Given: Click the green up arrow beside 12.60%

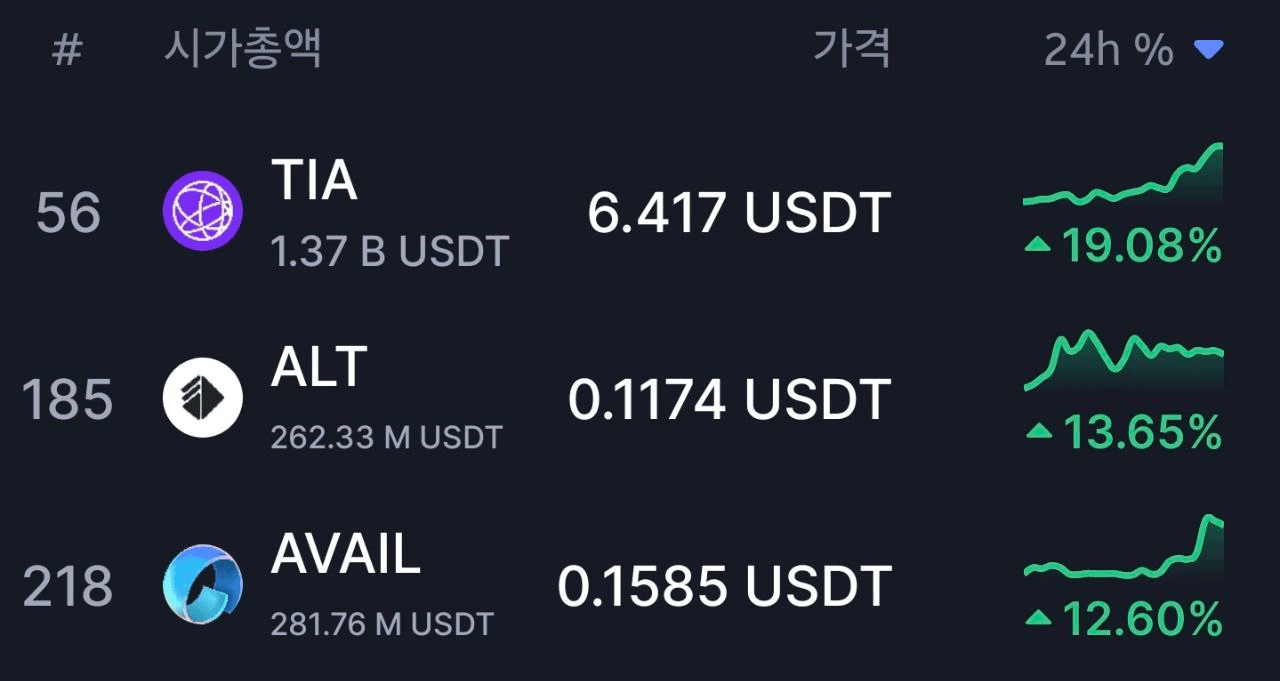Looking at the screenshot, I should point(1039,619).
